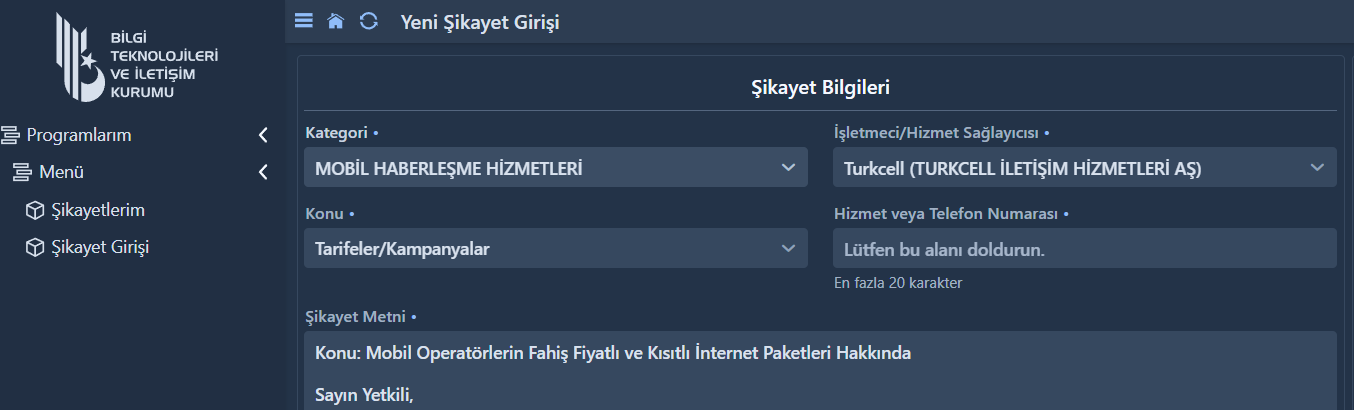Go to home via house icon
The width and height of the screenshot is (1354, 410).
pyautogui.click(x=336, y=20)
